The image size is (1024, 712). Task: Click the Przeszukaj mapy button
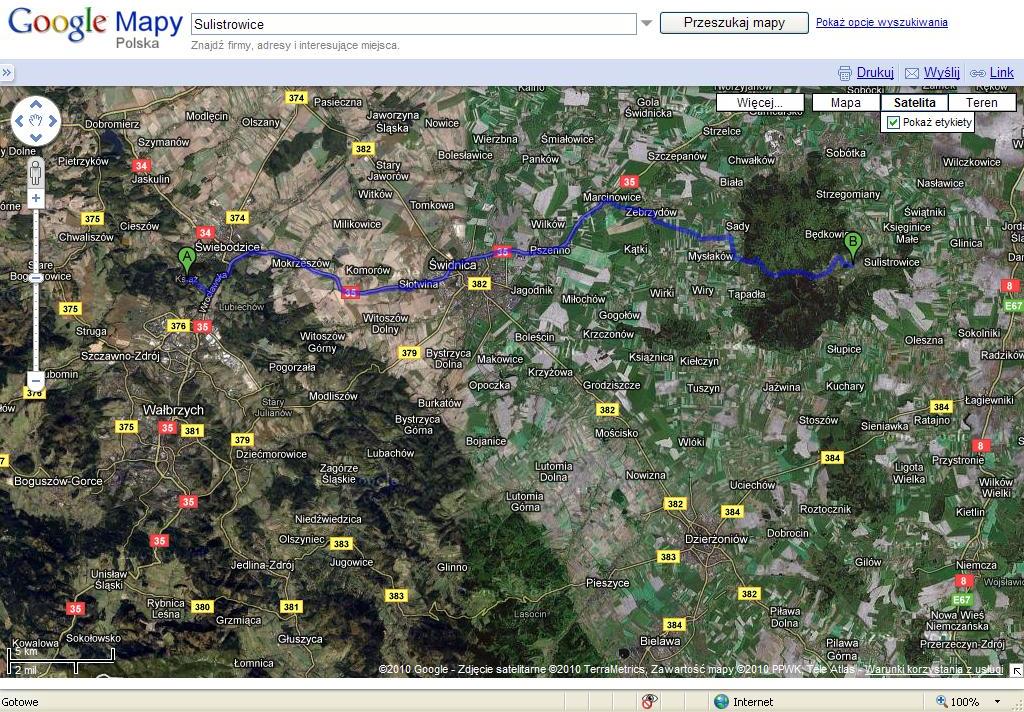point(733,23)
